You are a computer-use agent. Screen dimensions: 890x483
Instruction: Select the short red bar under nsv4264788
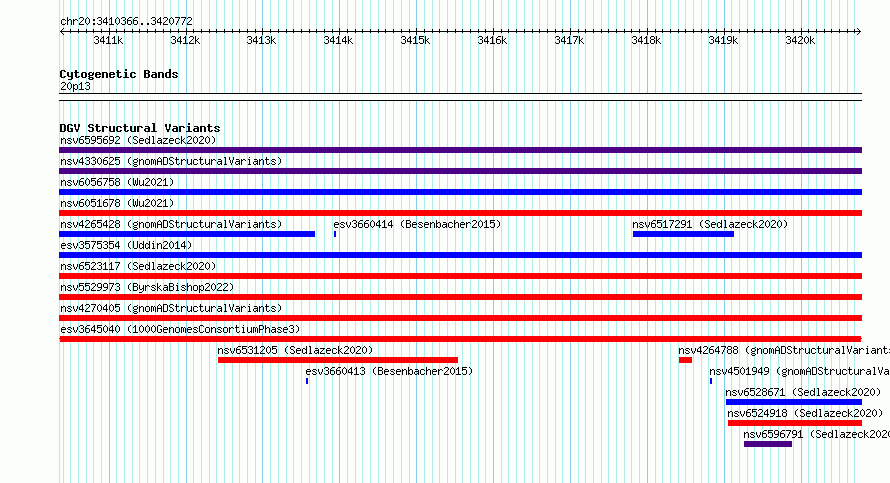click(x=685, y=360)
